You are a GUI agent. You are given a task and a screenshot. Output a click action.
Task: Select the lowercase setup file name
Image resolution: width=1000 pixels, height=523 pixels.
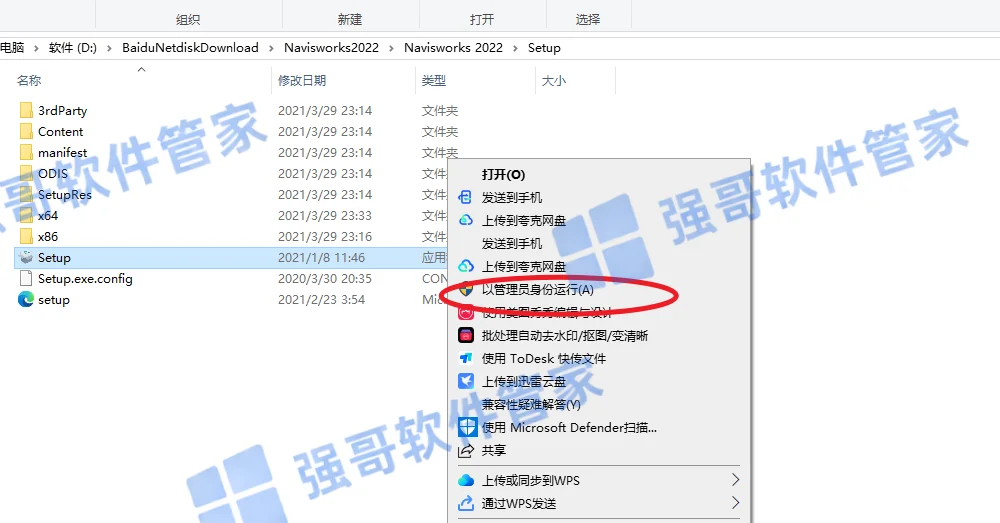[54, 300]
